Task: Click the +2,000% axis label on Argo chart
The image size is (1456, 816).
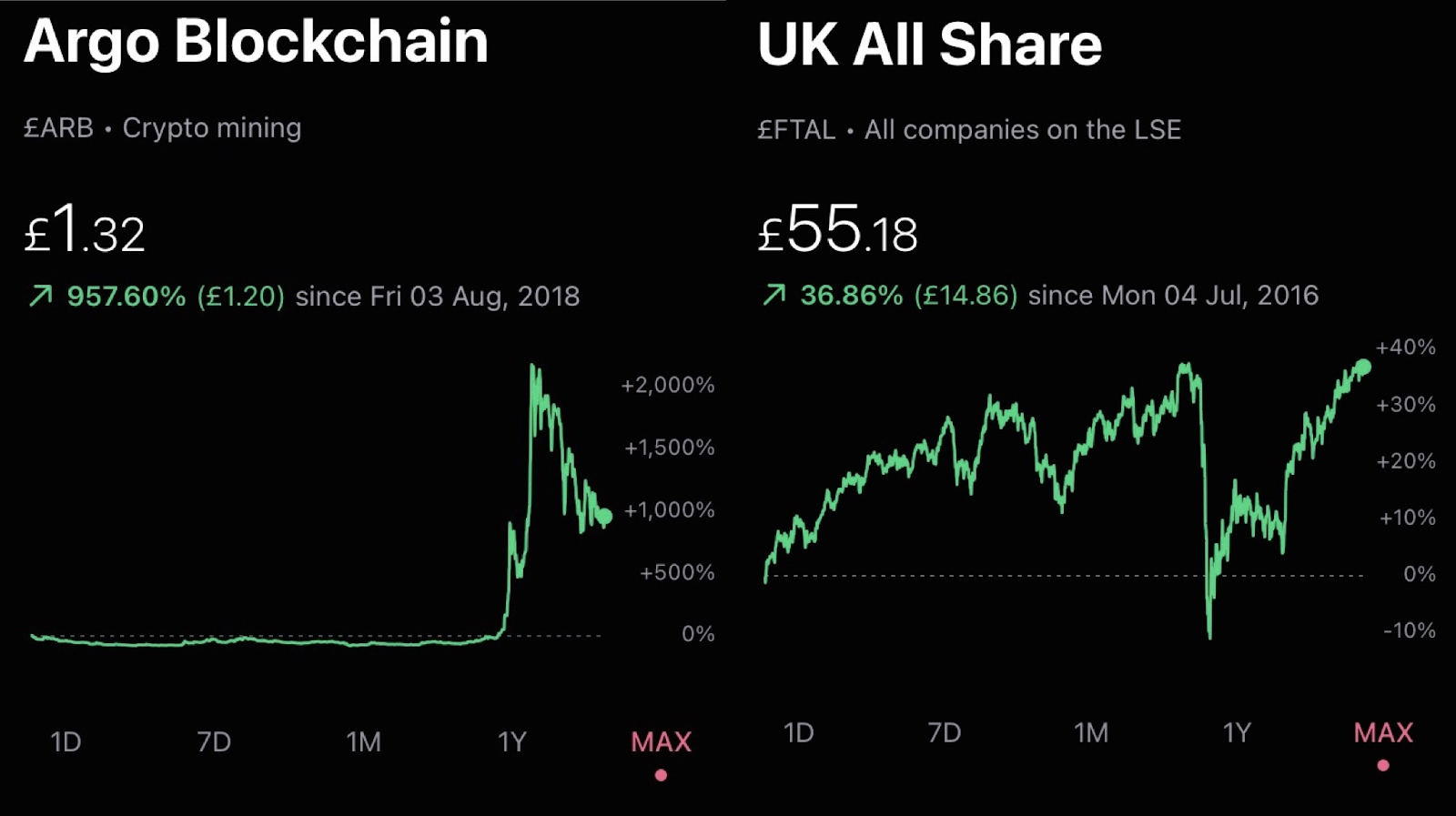Action: (669, 385)
